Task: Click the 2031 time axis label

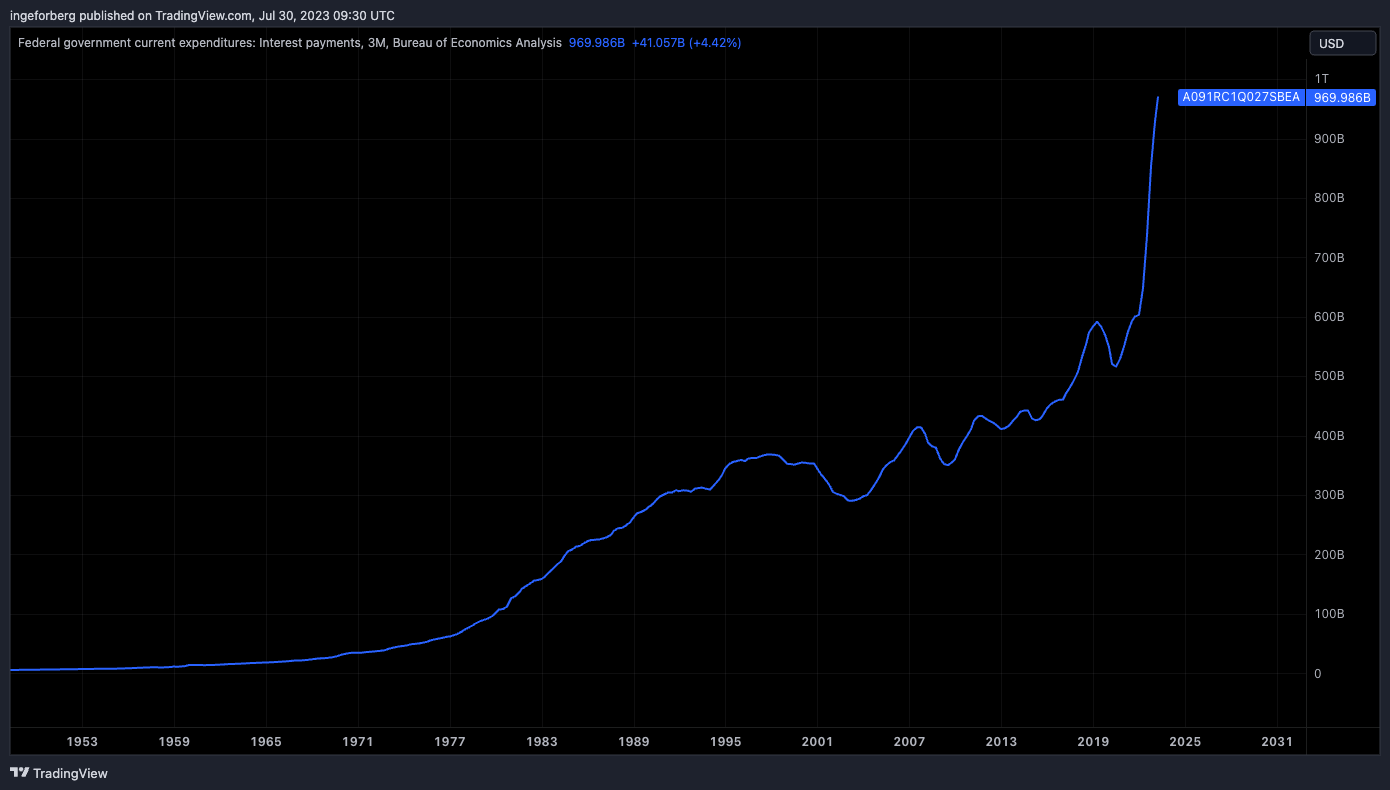Action: tap(1277, 742)
